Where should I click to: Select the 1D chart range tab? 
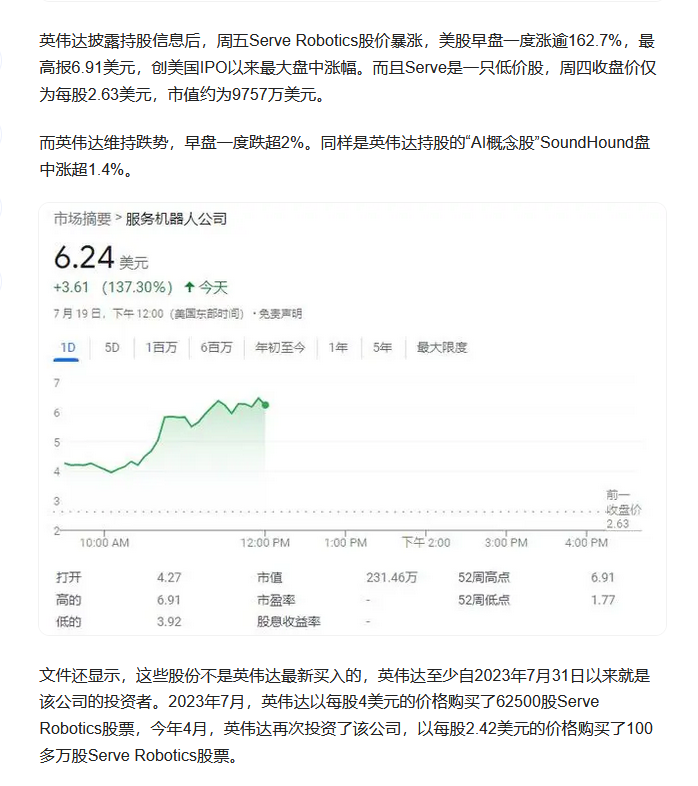[67, 348]
